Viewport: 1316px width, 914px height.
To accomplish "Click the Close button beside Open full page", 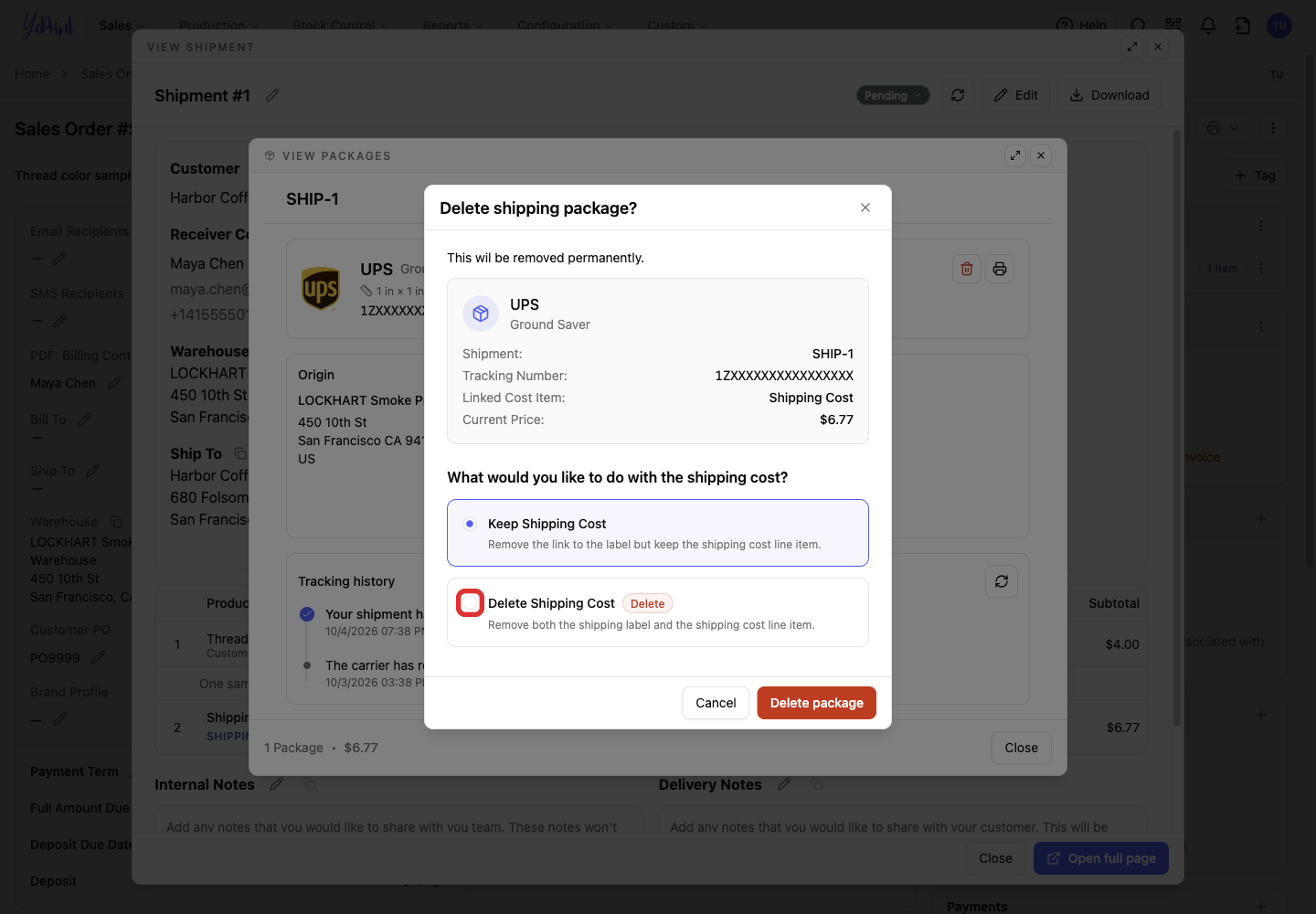I will [x=995, y=858].
